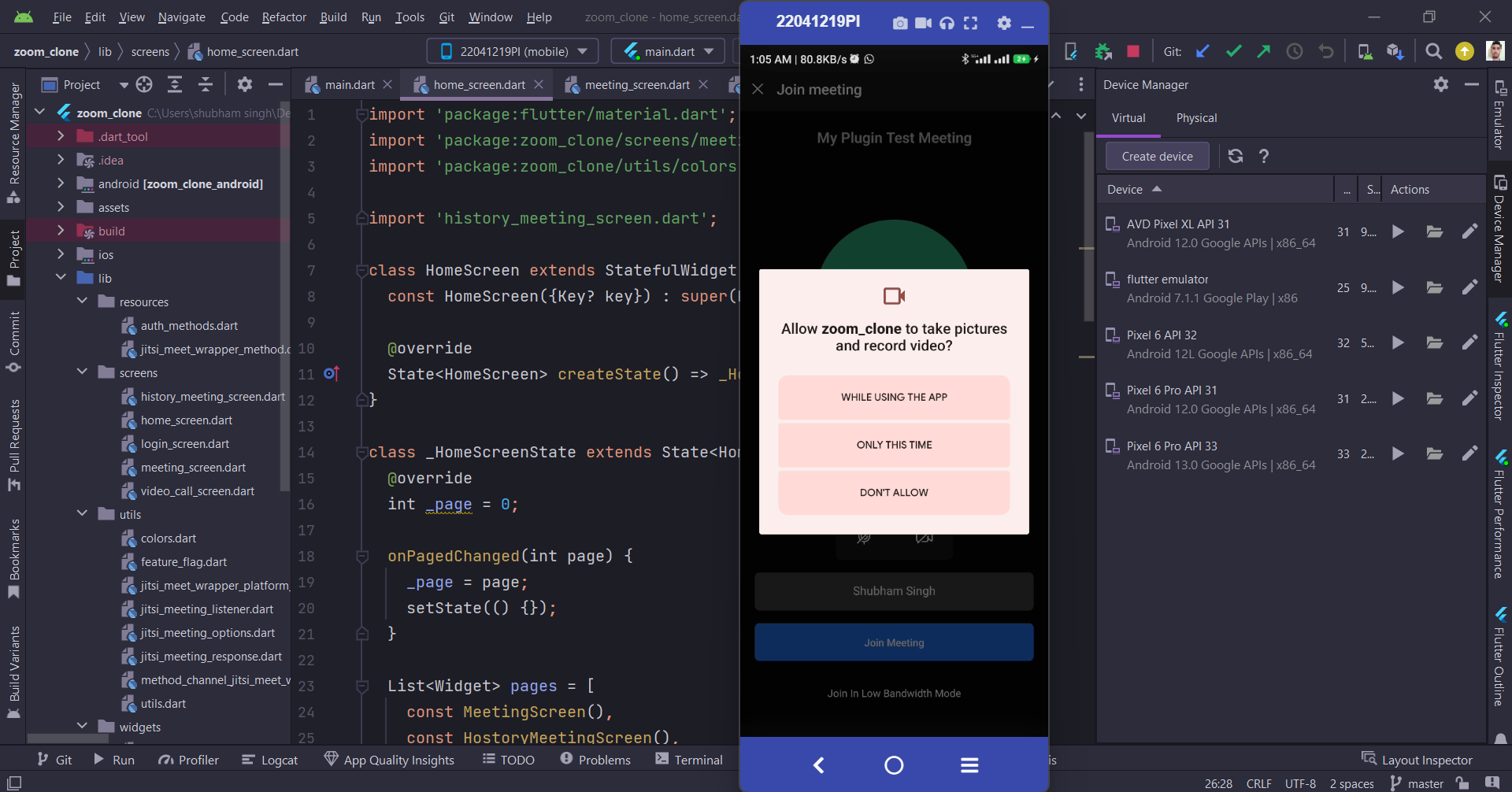Screen dimensions: 1512x792
Task: Click the yellow IDE update arrow icon
Action: 1465,51
